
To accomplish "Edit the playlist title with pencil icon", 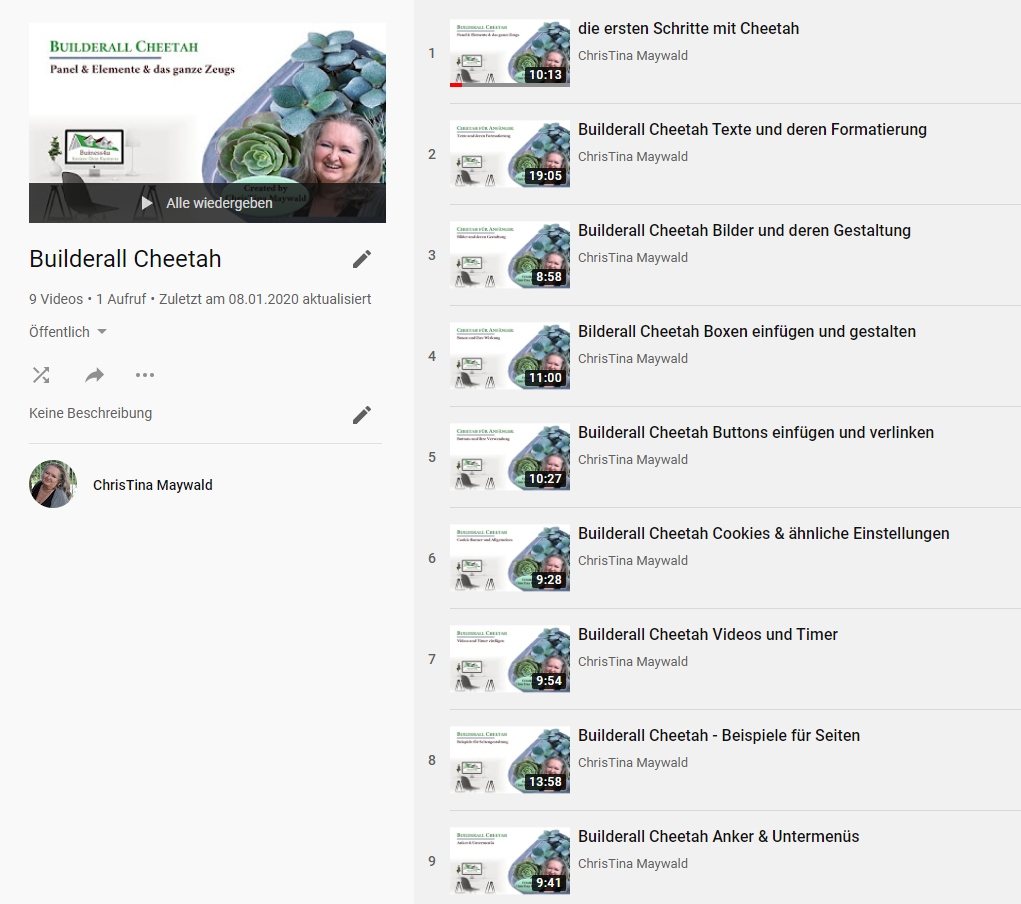I will coord(362,259).
